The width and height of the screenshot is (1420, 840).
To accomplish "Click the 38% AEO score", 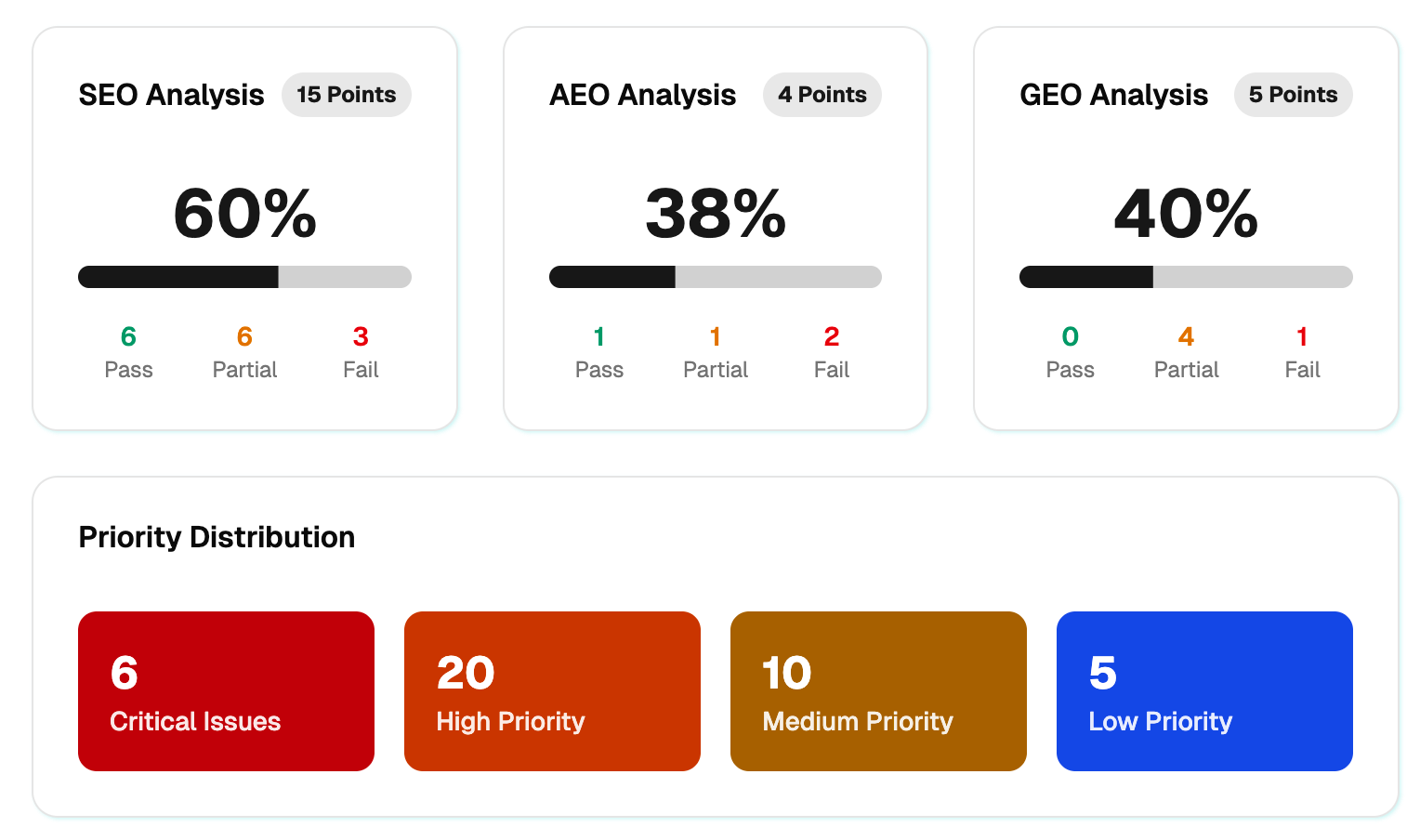I will pos(716,214).
